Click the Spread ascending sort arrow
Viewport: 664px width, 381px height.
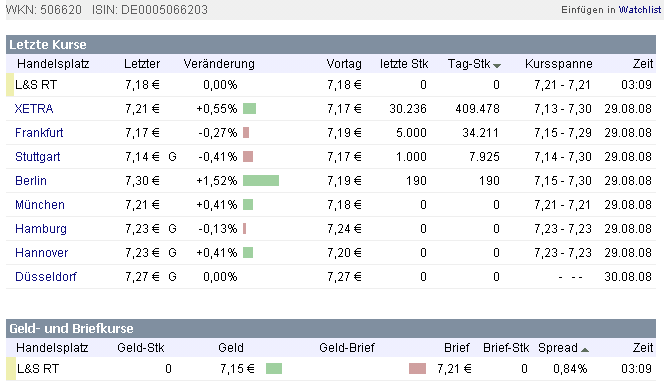click(x=585, y=350)
